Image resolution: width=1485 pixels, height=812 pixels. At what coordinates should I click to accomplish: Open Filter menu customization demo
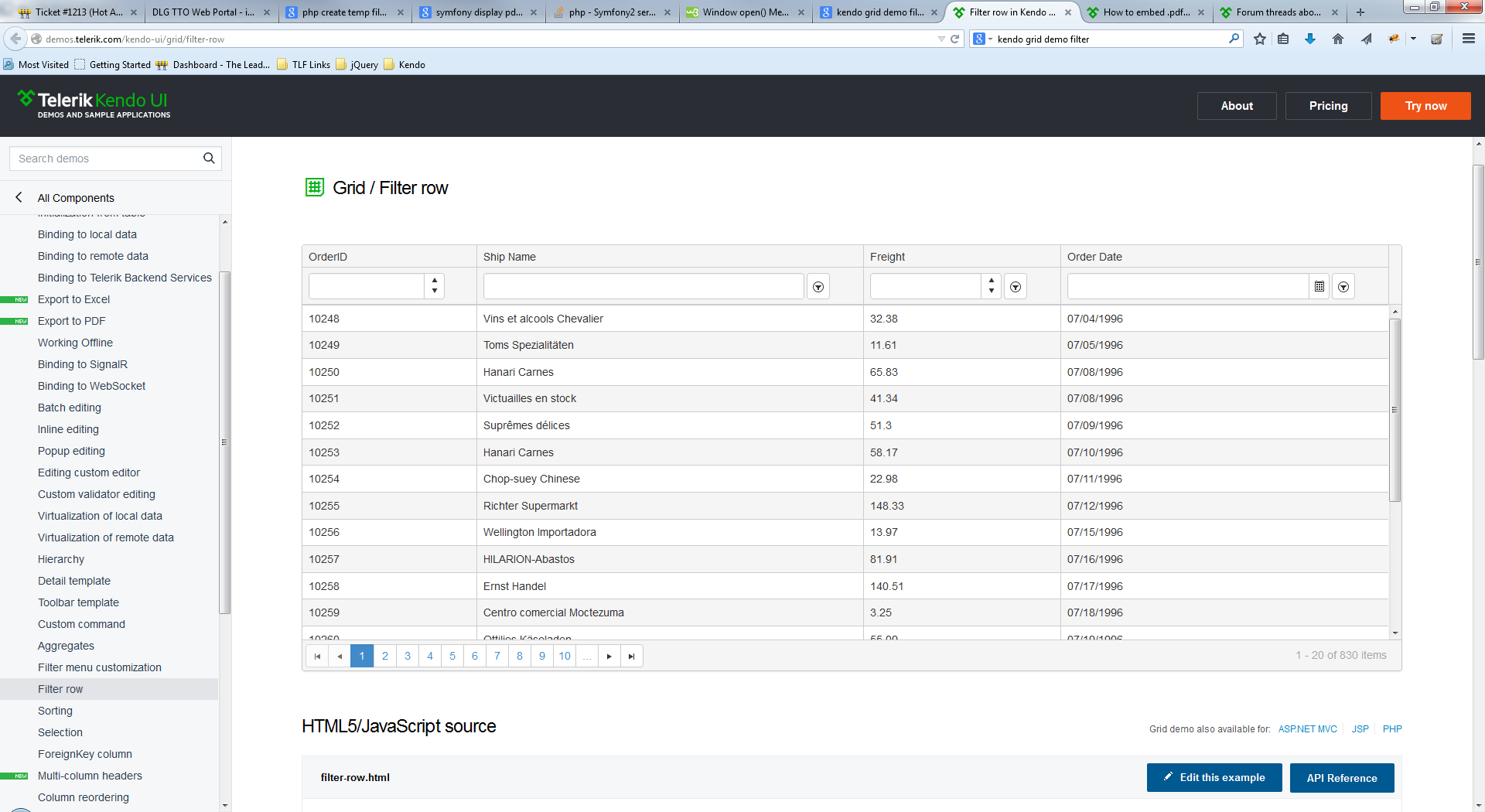coord(100,667)
